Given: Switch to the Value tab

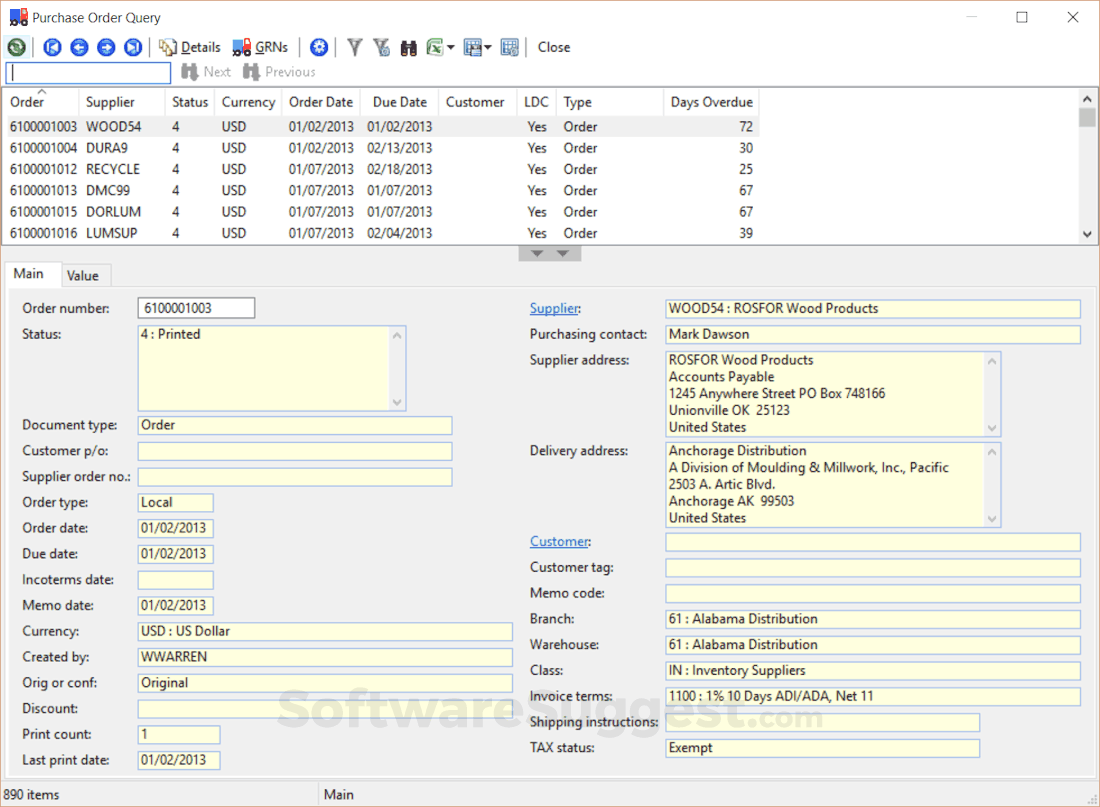Looking at the screenshot, I should pyautogui.click(x=85, y=275).
